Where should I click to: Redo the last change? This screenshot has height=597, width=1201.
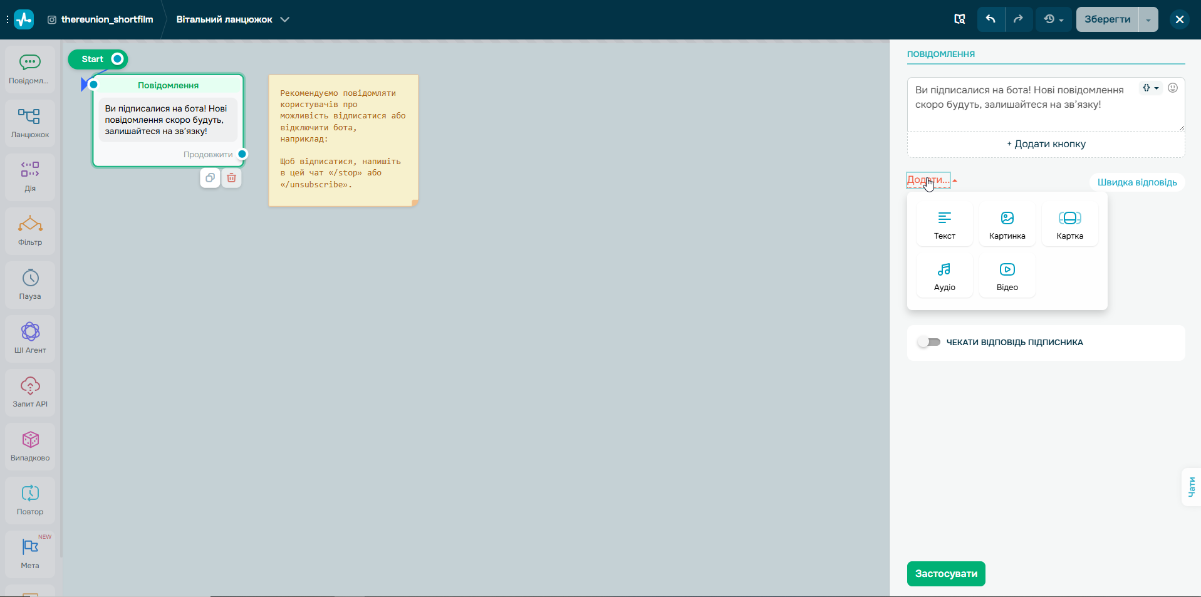(x=1018, y=19)
